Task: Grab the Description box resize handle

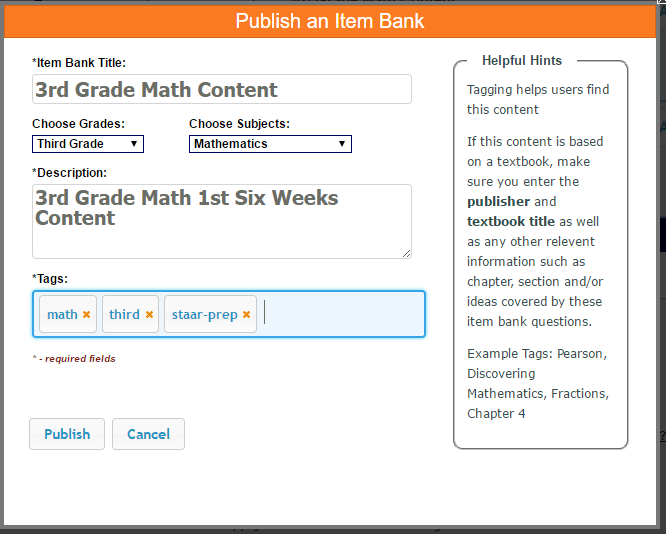Action: (407, 253)
